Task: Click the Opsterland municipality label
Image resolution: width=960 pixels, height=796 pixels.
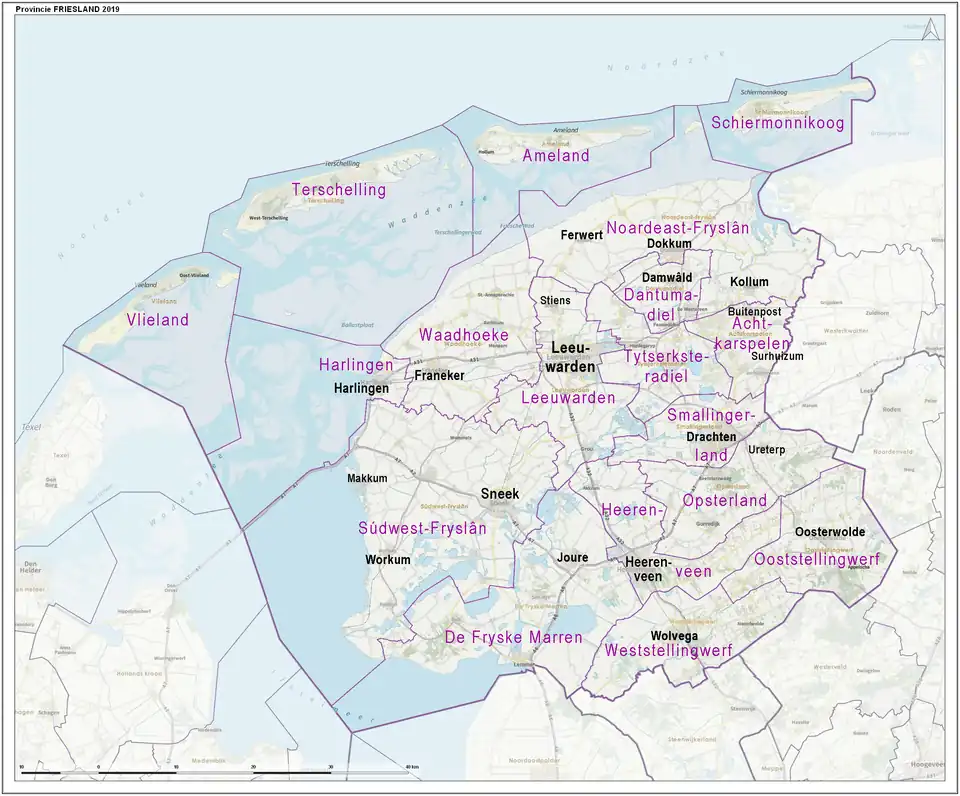Action: pyautogui.click(x=724, y=500)
